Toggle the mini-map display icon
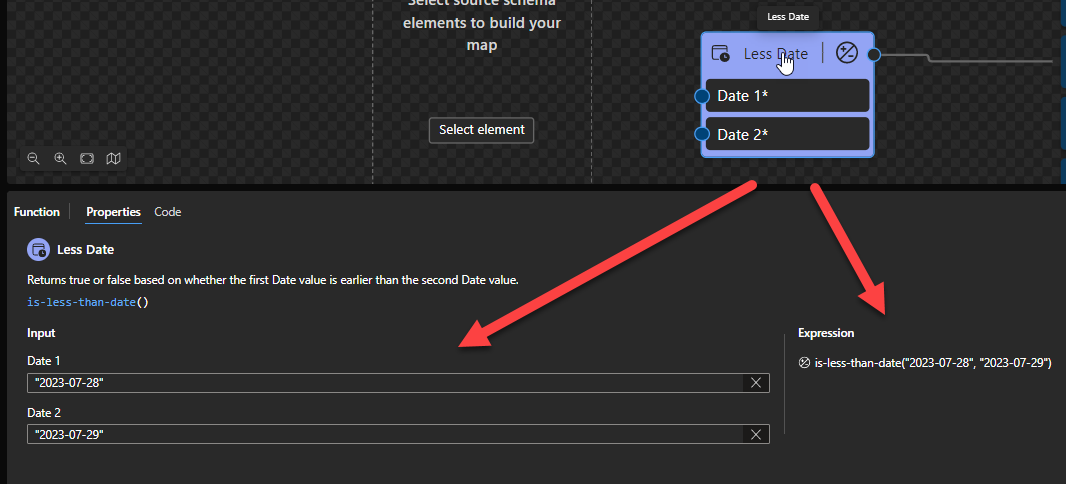The image size is (1066, 484). point(113,158)
